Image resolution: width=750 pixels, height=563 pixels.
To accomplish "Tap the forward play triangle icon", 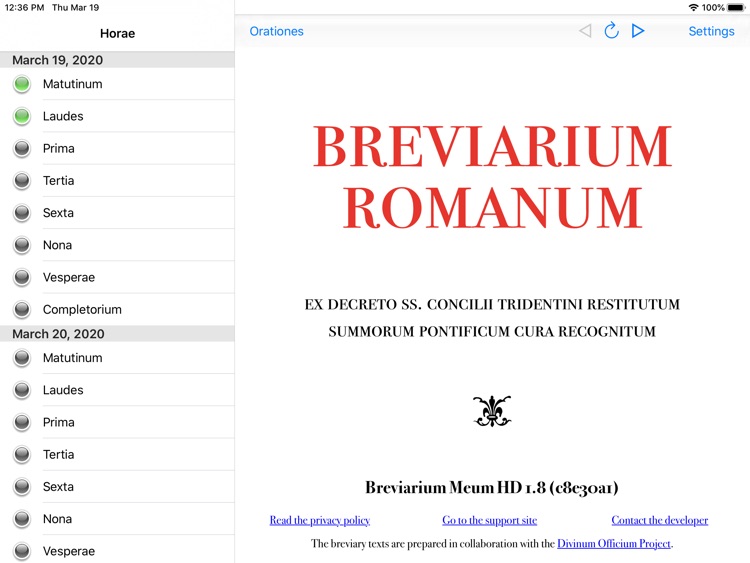I will coord(638,31).
